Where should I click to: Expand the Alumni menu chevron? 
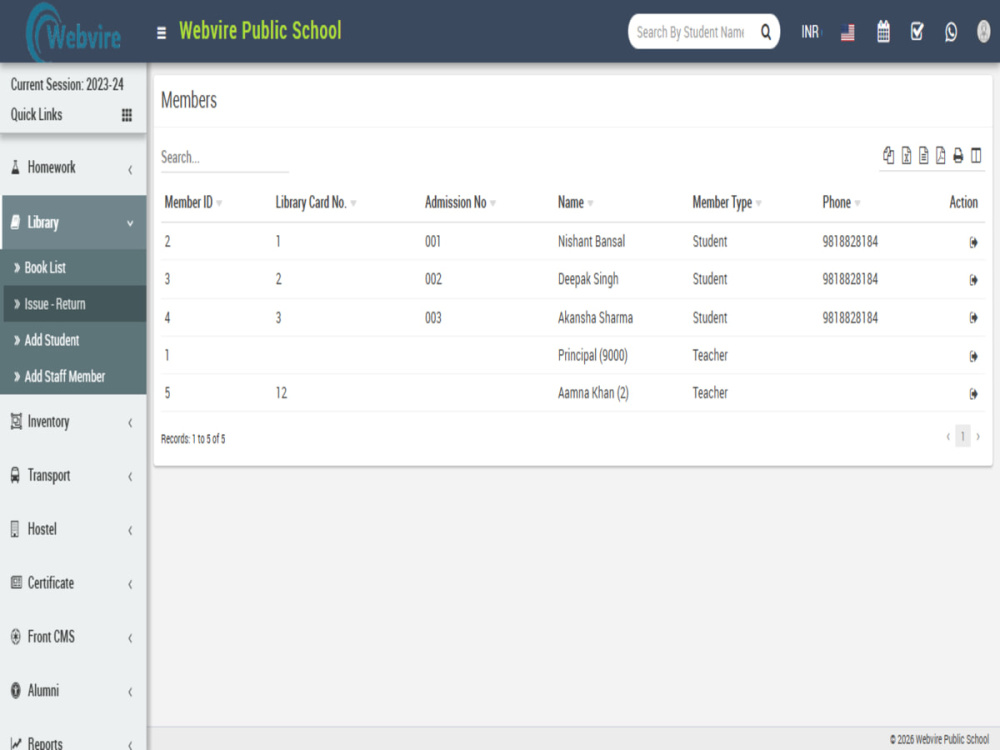tap(130, 691)
